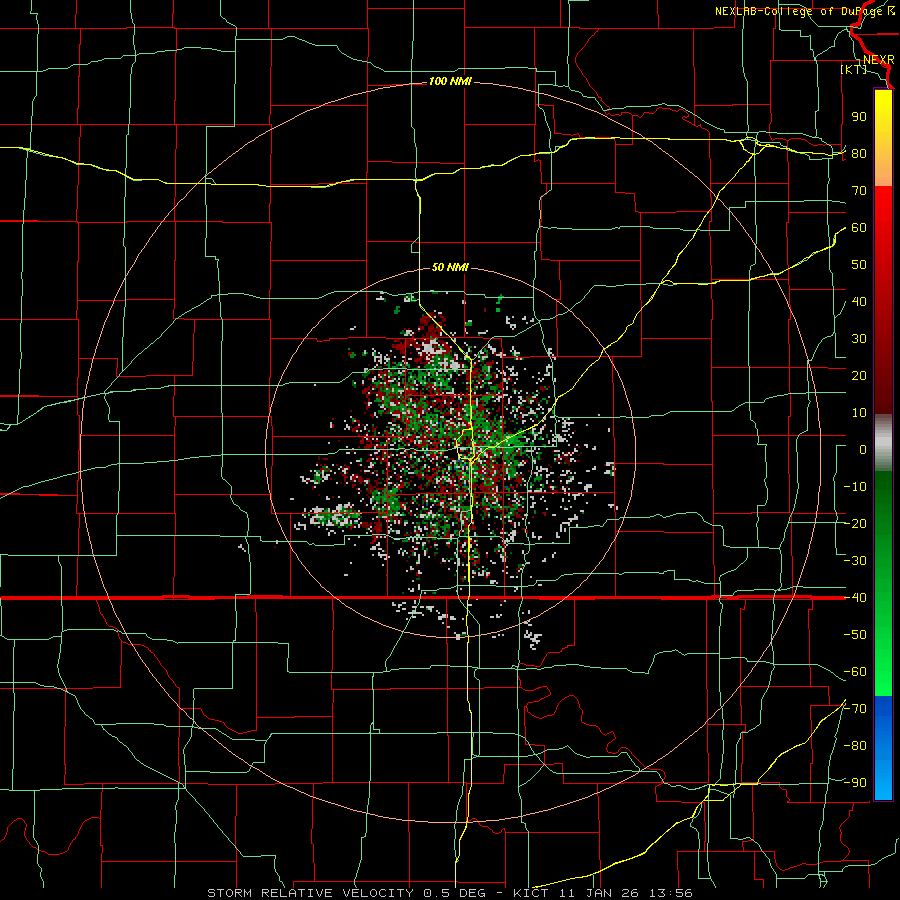Click the positive 70 scale value
Screen dimensions: 900x900
(x=859, y=191)
